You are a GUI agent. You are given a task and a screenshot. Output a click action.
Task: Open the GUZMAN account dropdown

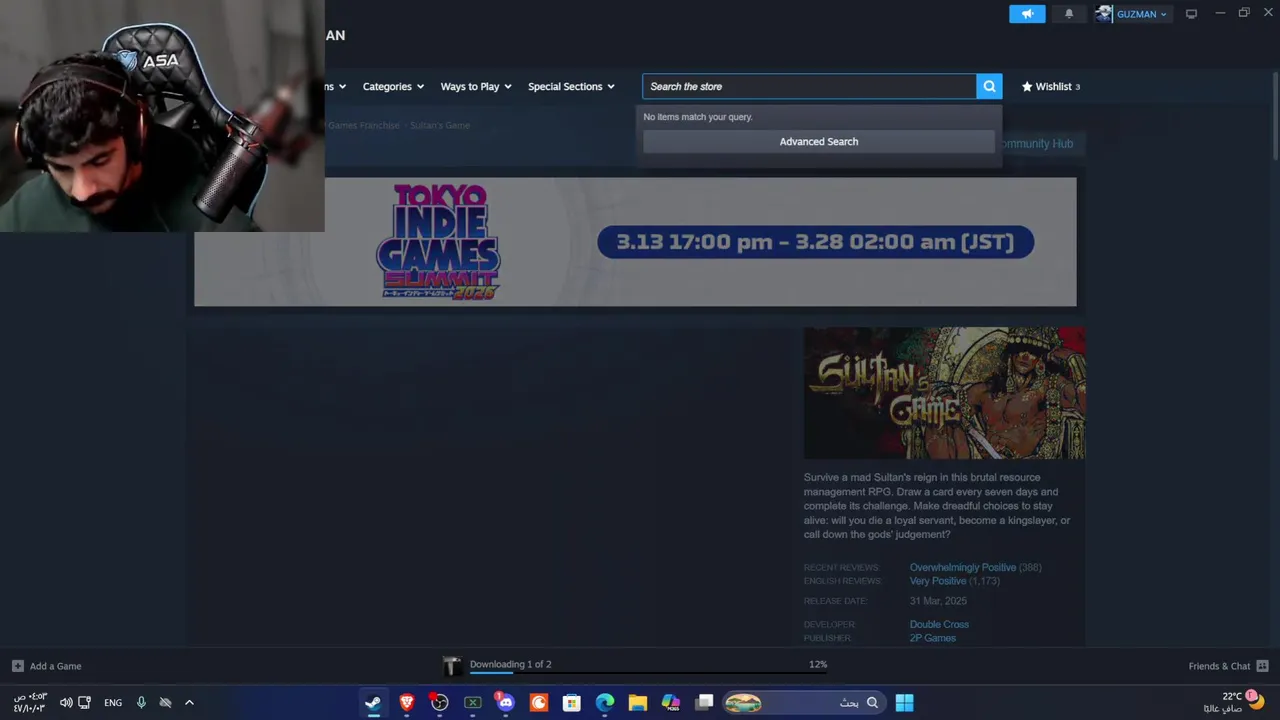click(x=1141, y=14)
